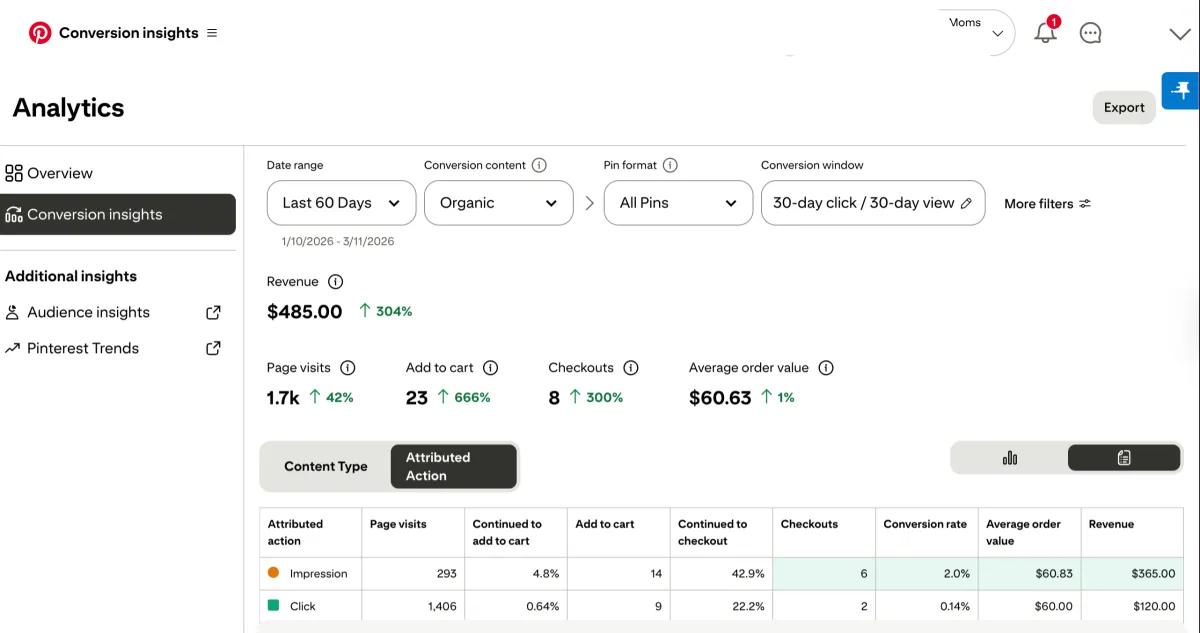Click the Export button
The width and height of the screenshot is (1200, 633).
pyautogui.click(x=1124, y=108)
